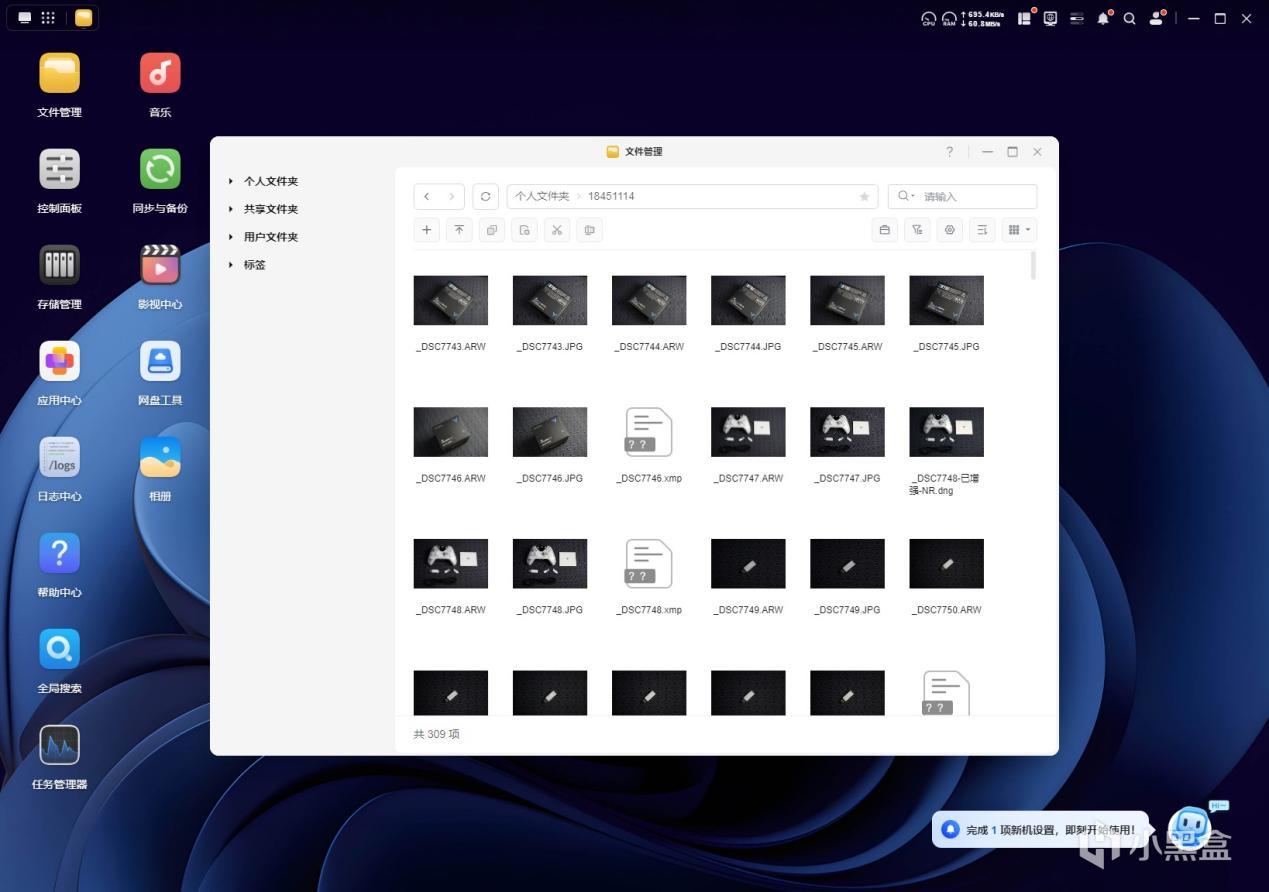Open the filter funnel toolbar button
This screenshot has height=892, width=1269.
pyautogui.click(x=917, y=230)
